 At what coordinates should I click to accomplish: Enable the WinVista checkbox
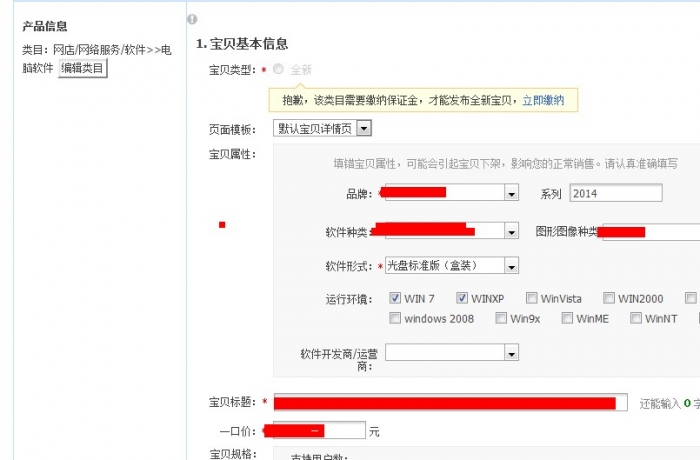[x=531, y=299]
